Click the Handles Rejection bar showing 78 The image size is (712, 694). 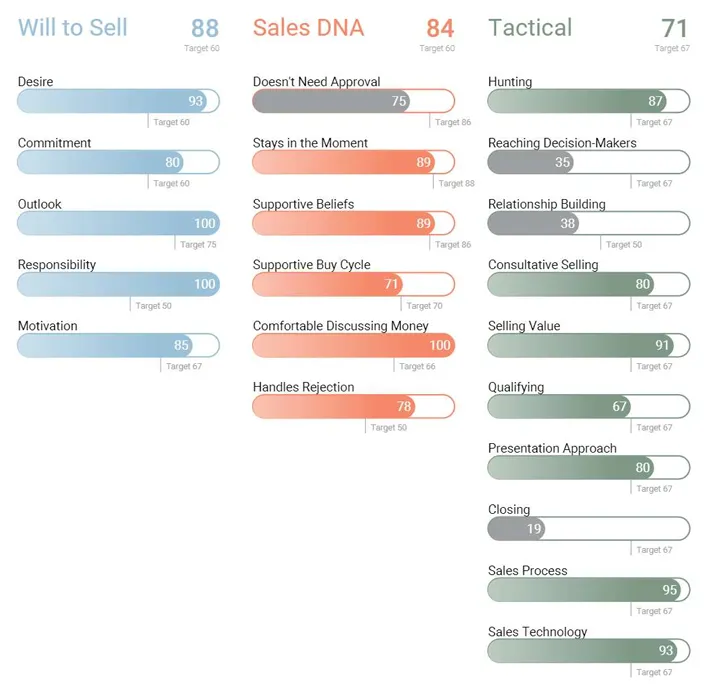point(353,406)
